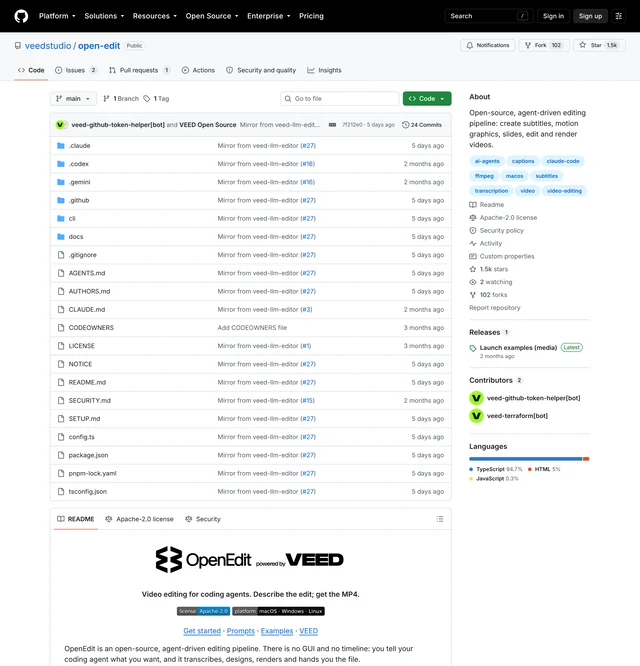The width and height of the screenshot is (640, 666).
Task: Open the main branch dropdown
Action: pos(73,99)
